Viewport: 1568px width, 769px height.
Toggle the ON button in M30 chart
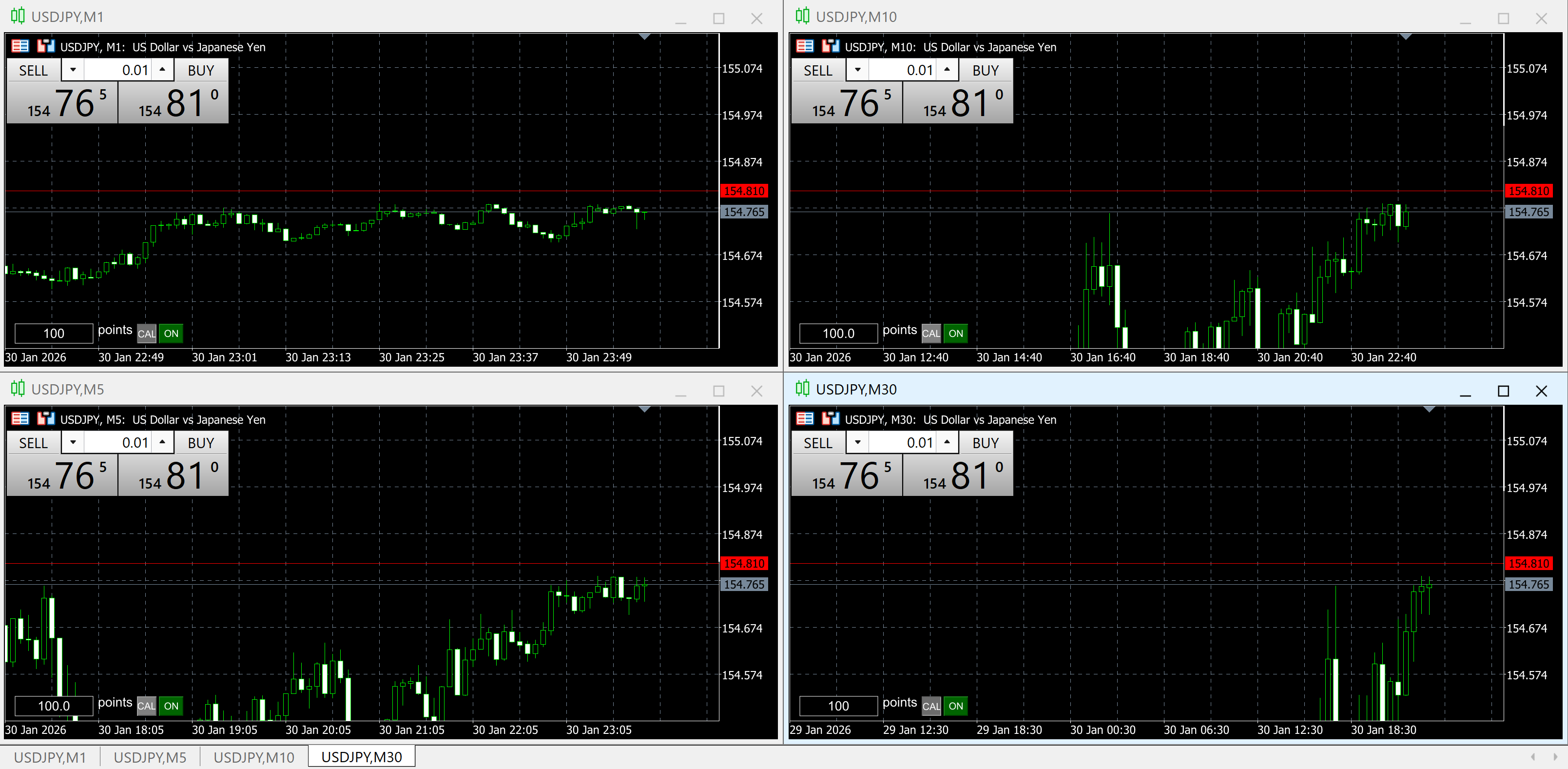956,706
